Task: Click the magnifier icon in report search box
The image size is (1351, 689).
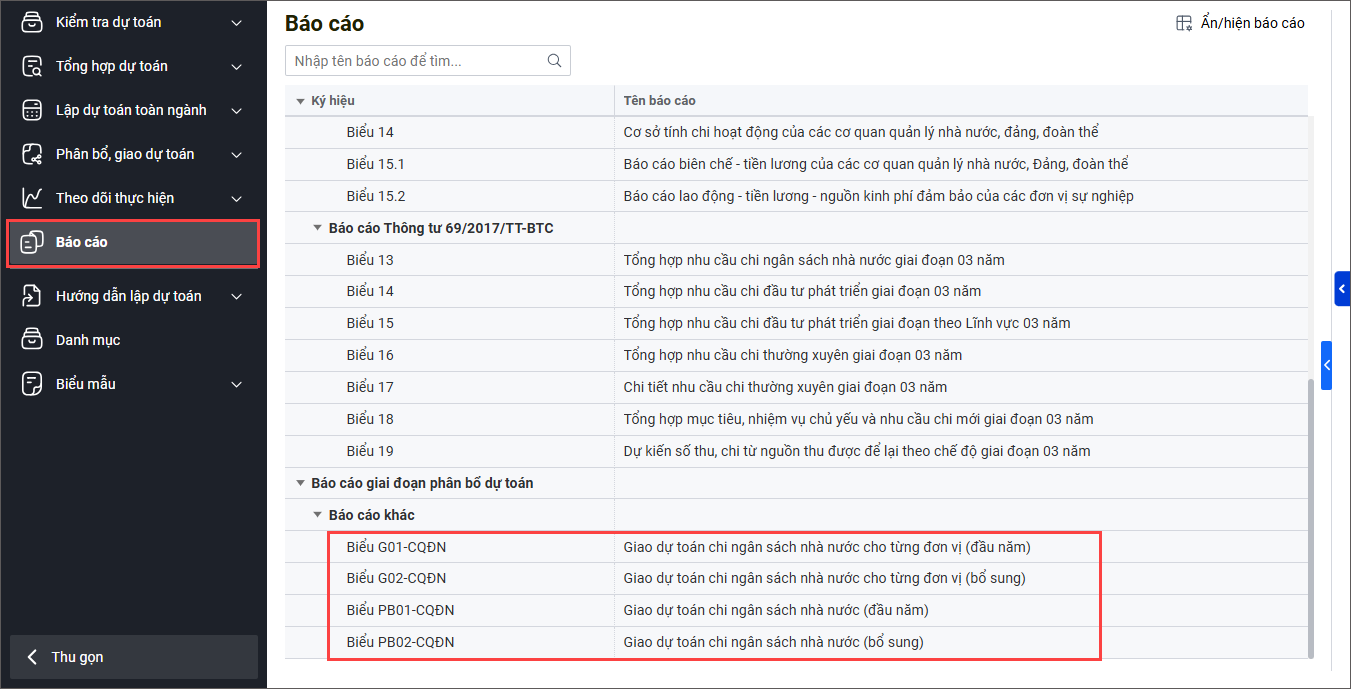Action: 554,61
